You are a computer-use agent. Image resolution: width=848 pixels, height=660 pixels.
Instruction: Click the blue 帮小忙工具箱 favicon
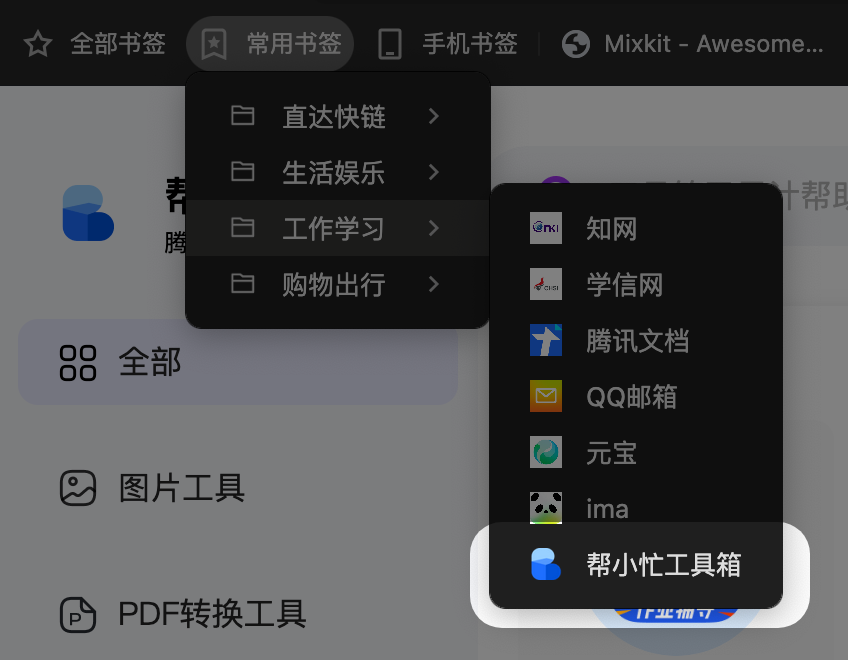tap(546, 564)
